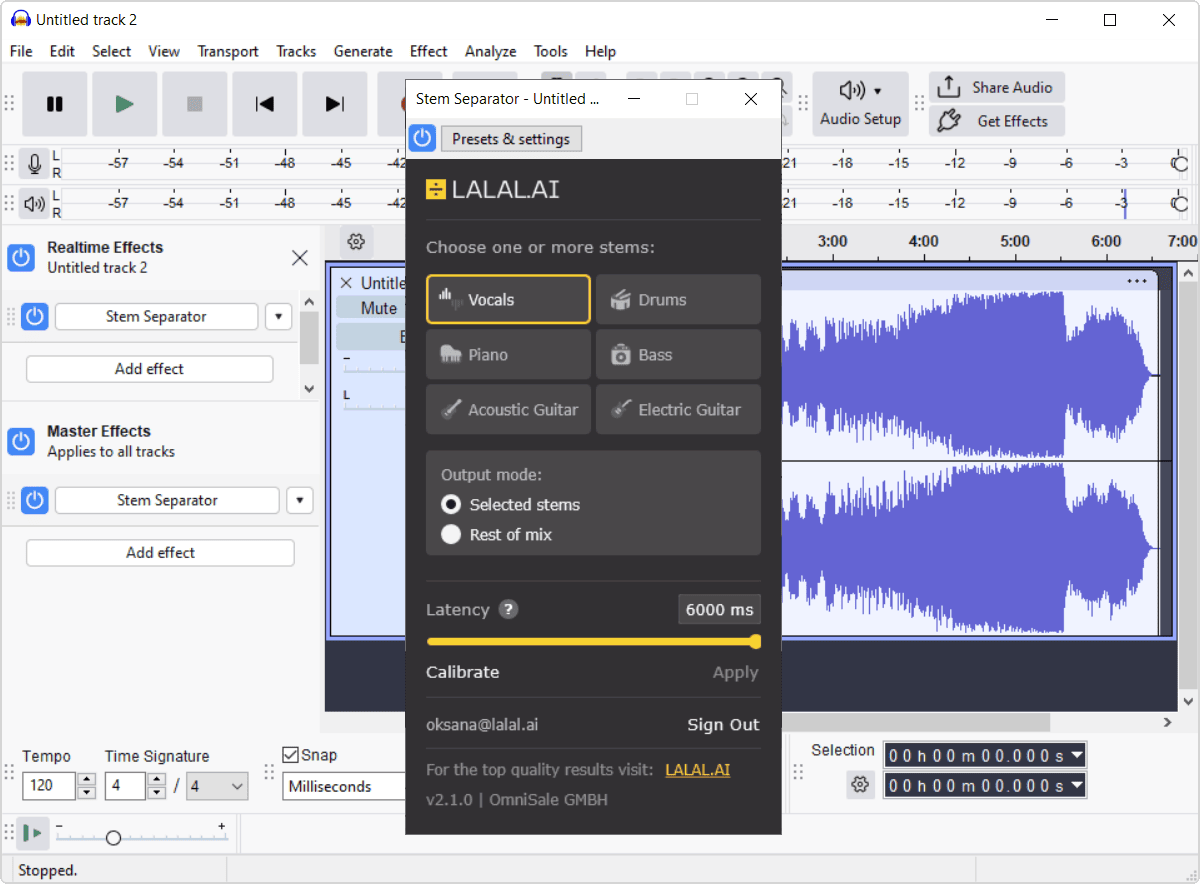Click the Stop transport button
1200x884 pixels.
pos(195,104)
